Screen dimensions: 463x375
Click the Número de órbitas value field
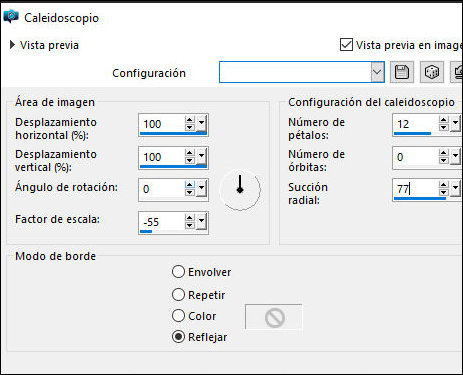415,157
